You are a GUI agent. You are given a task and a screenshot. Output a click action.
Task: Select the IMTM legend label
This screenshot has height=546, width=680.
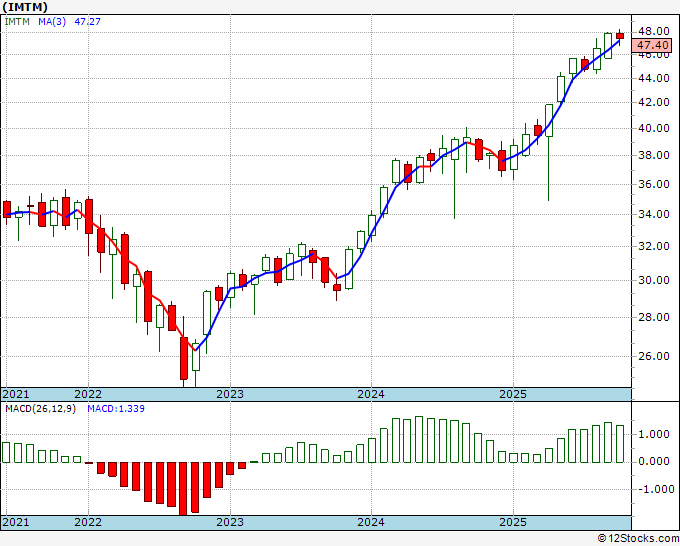point(17,21)
